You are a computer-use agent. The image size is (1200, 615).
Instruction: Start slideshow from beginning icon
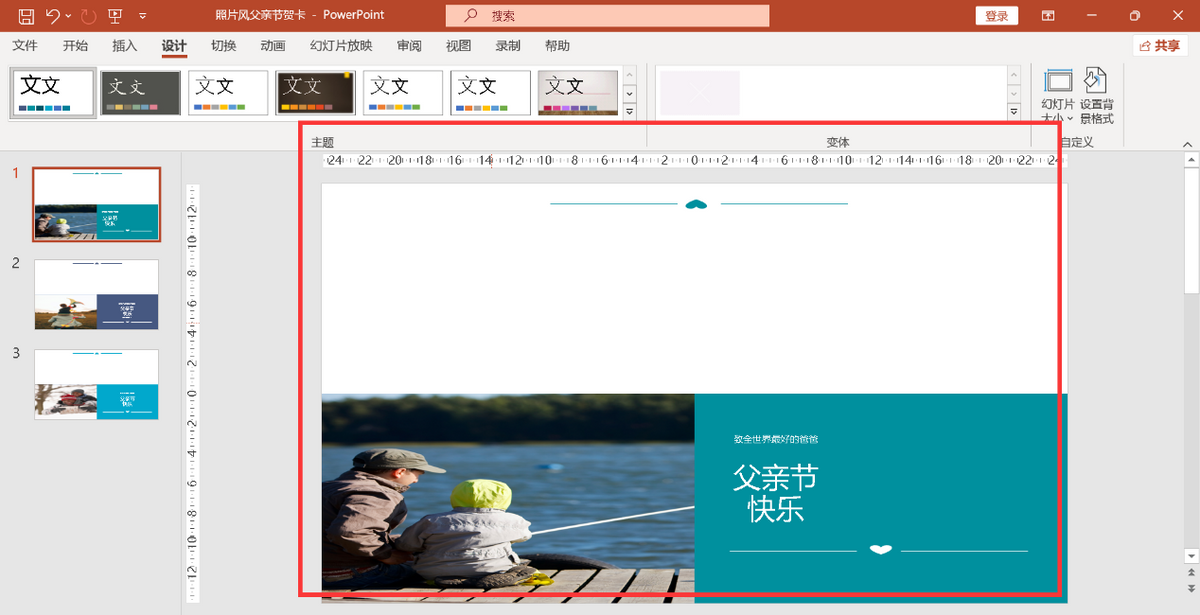(x=115, y=16)
